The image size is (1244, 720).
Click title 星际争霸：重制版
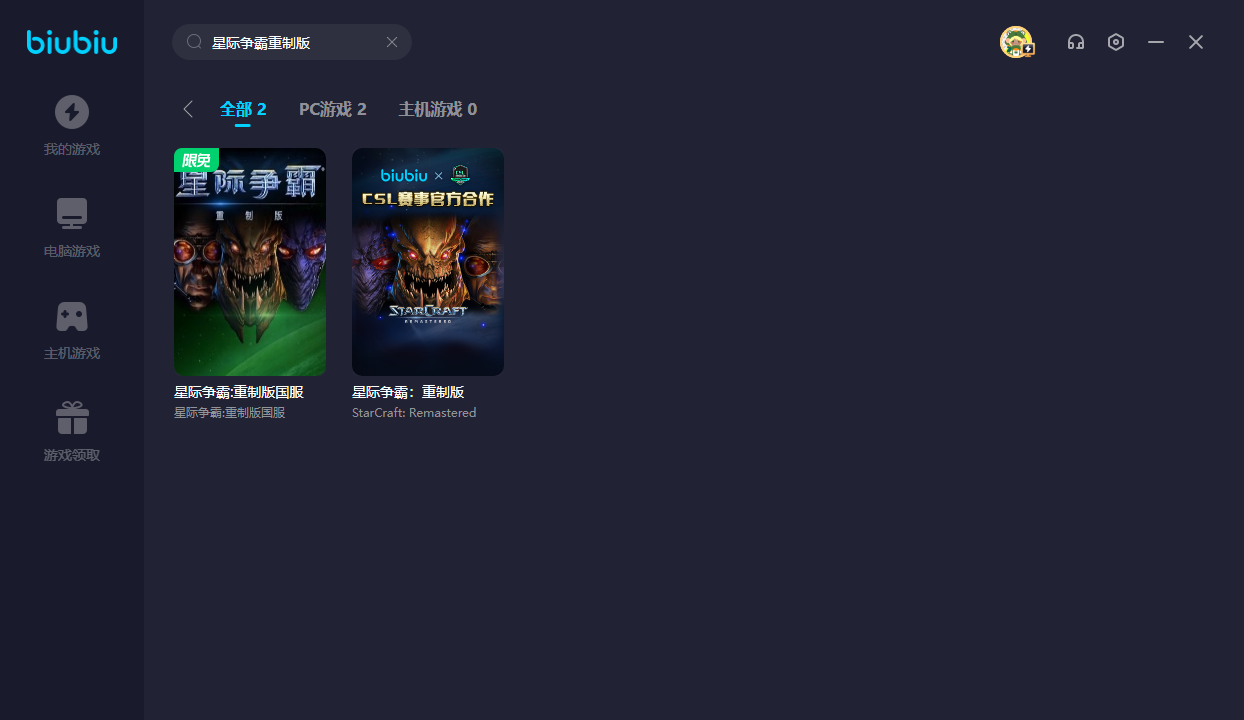click(408, 392)
